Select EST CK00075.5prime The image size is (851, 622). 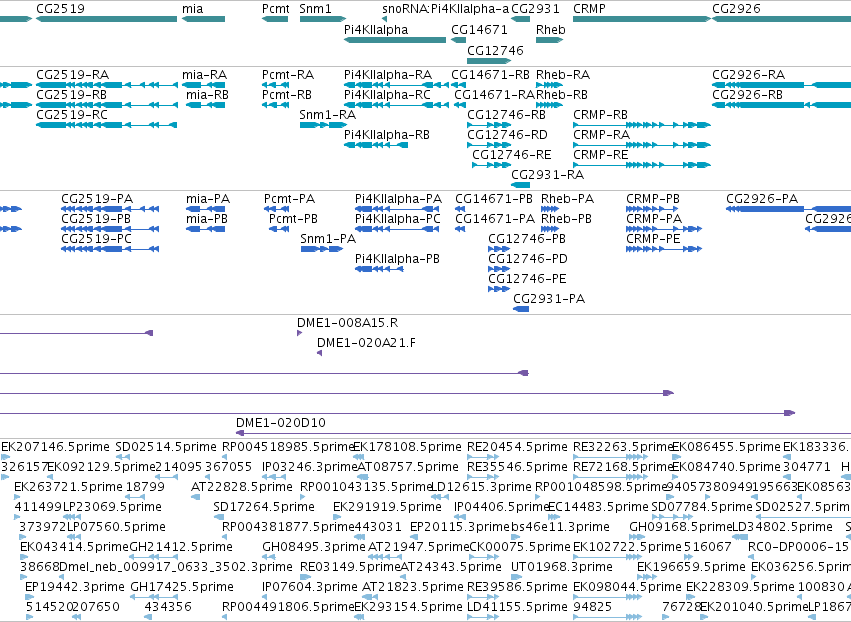[x=520, y=547]
